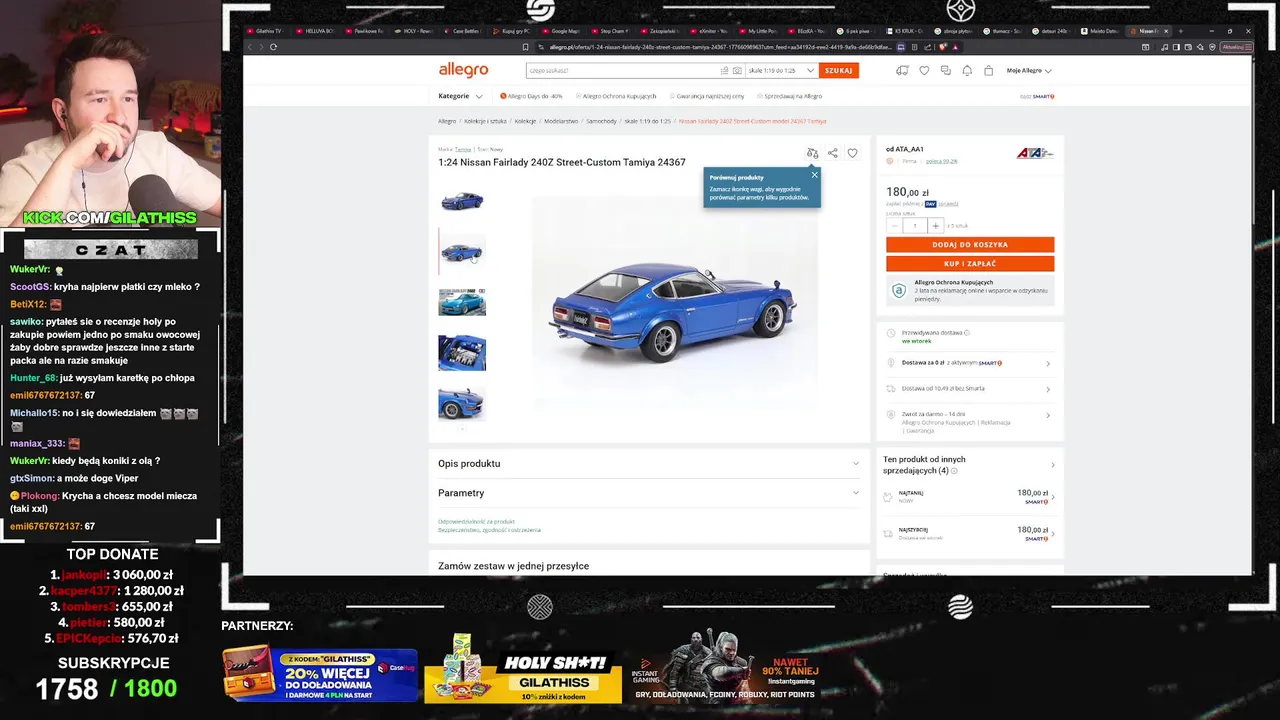
Task: Expand 'Dostawa od 10,49 zł bez Smarta' row
Action: 969,389
